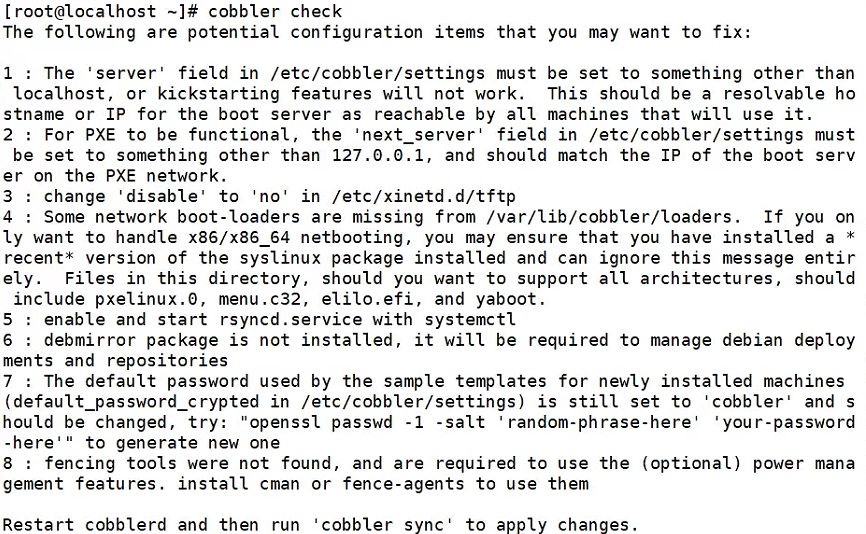Click the 'cobbler sync' text on last line
The image size is (866, 534).
point(383,525)
